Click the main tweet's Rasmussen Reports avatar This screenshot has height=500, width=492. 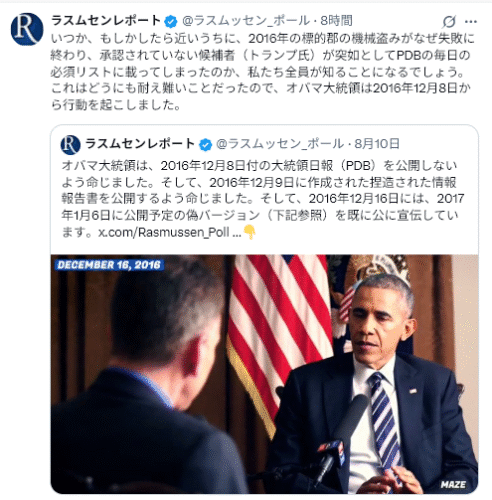click(27, 29)
